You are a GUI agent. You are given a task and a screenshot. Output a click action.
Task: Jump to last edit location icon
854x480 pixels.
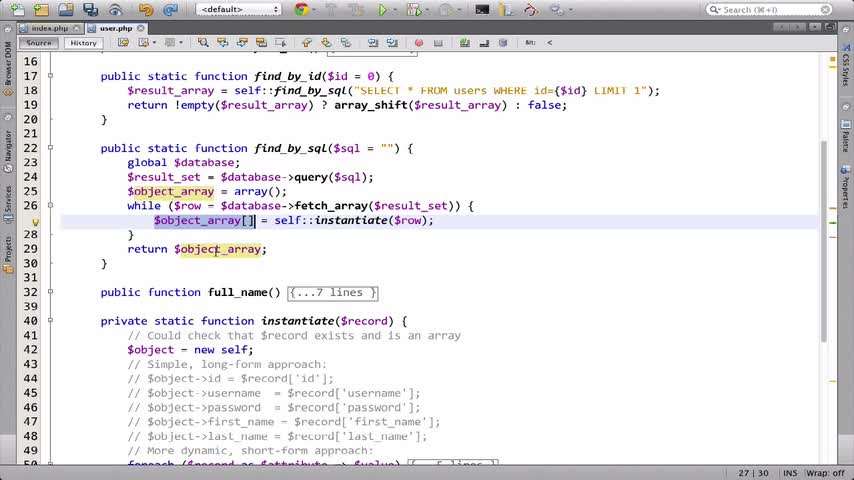pyautogui.click(x=123, y=42)
